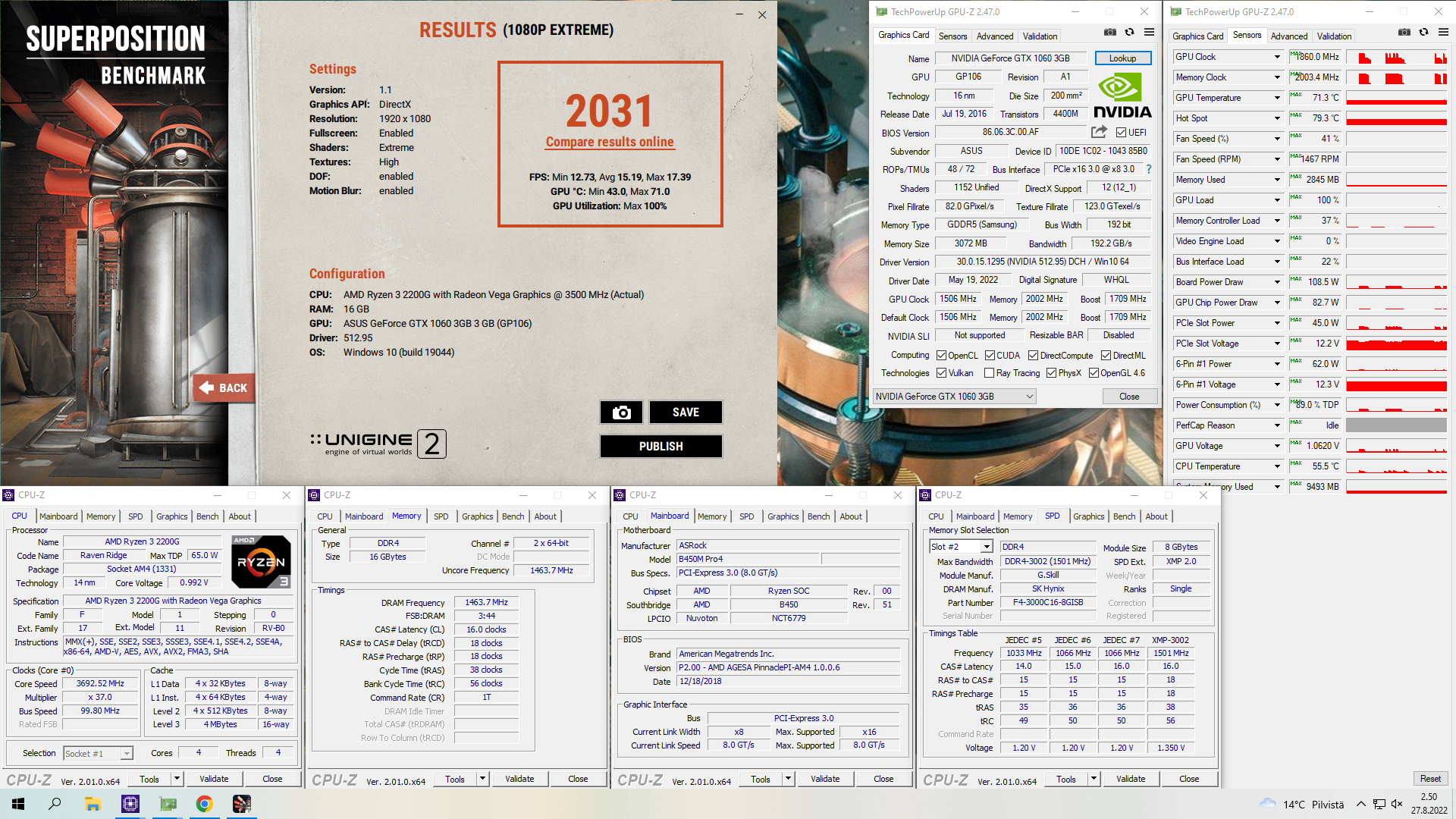This screenshot has height=819, width=1456.
Task: Open the GPU selection dropdown in GPU-Z
Action: [x=955, y=397]
